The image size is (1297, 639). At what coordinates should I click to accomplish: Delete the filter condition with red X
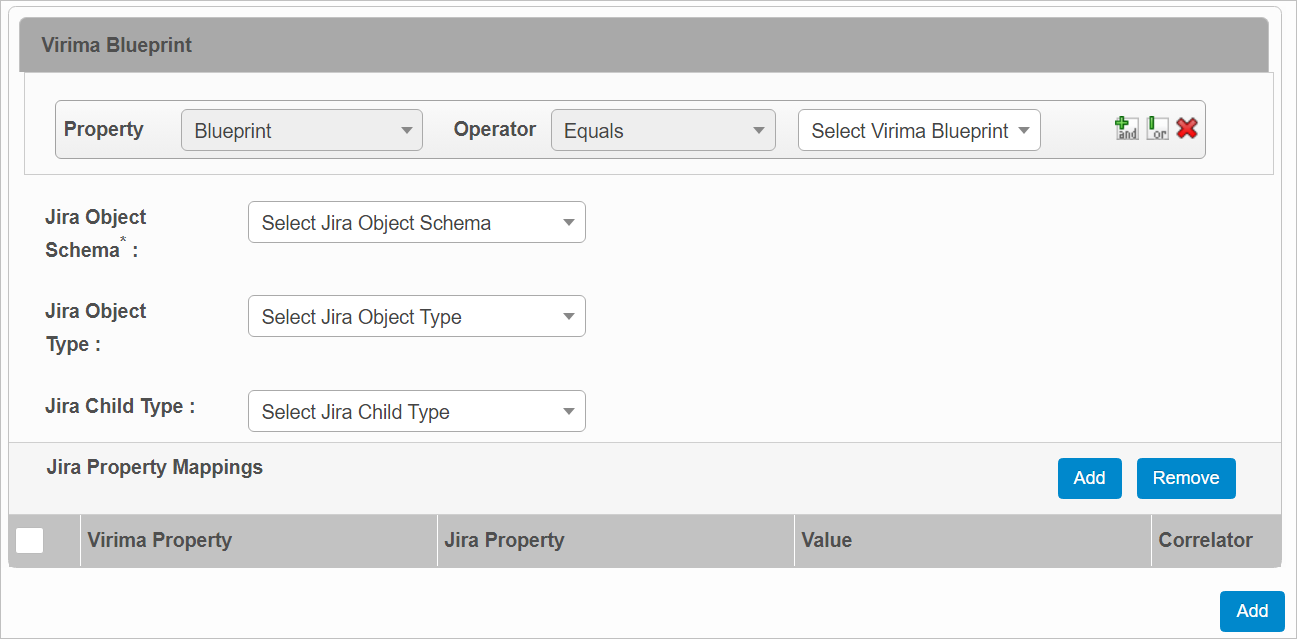[1187, 128]
